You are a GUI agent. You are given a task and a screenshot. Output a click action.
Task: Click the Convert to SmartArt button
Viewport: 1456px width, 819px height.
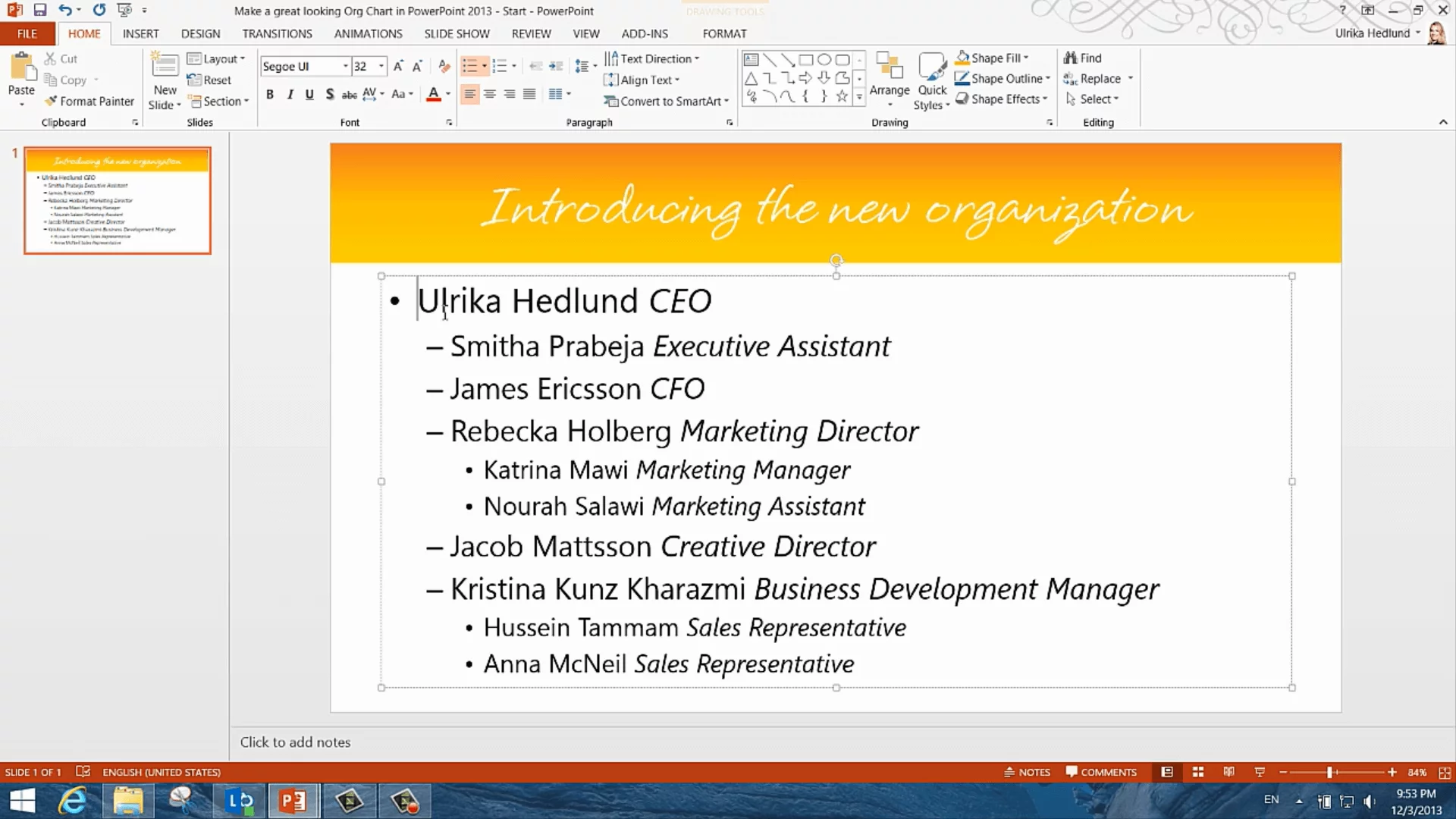point(666,101)
